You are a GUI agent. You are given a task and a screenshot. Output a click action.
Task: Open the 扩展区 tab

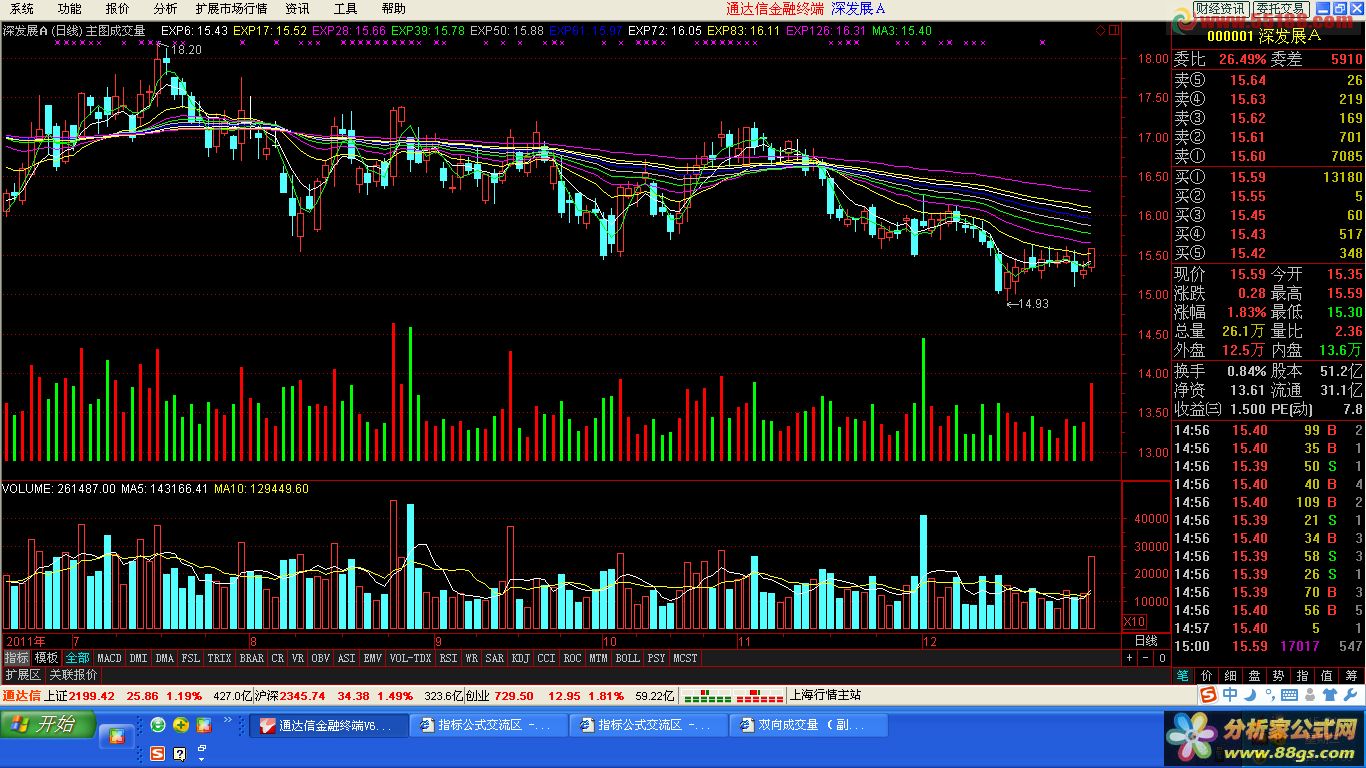(24, 675)
